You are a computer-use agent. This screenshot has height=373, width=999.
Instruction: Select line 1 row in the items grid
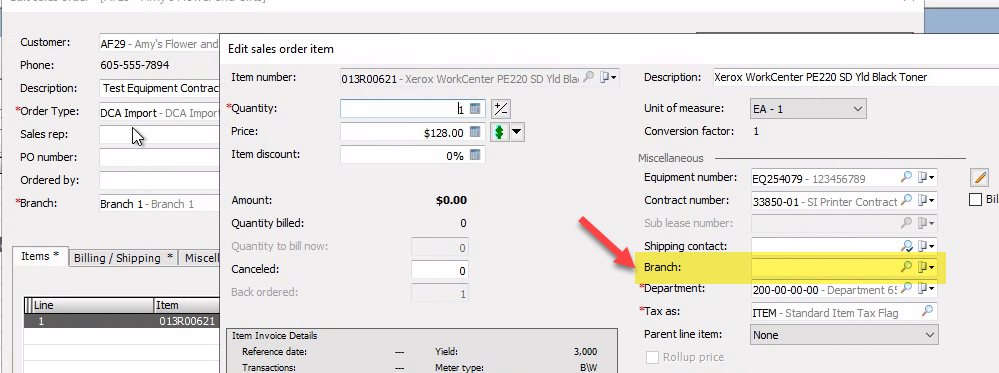[x=122, y=321]
